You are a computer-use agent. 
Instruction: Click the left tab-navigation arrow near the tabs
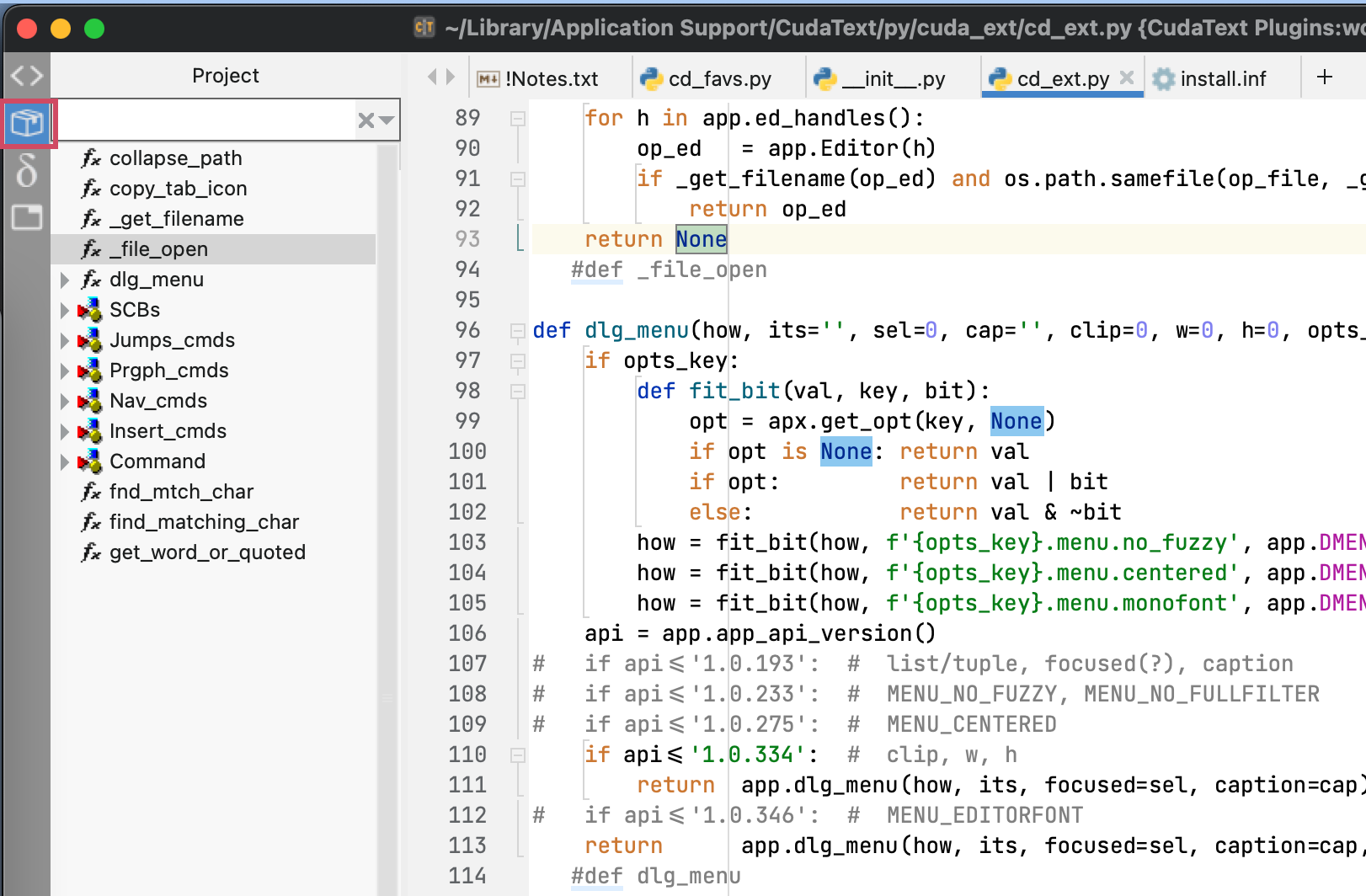[431, 77]
